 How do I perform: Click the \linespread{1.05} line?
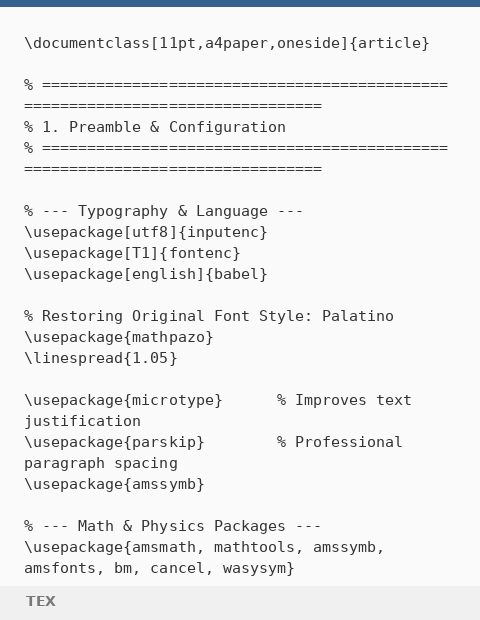pos(101,358)
